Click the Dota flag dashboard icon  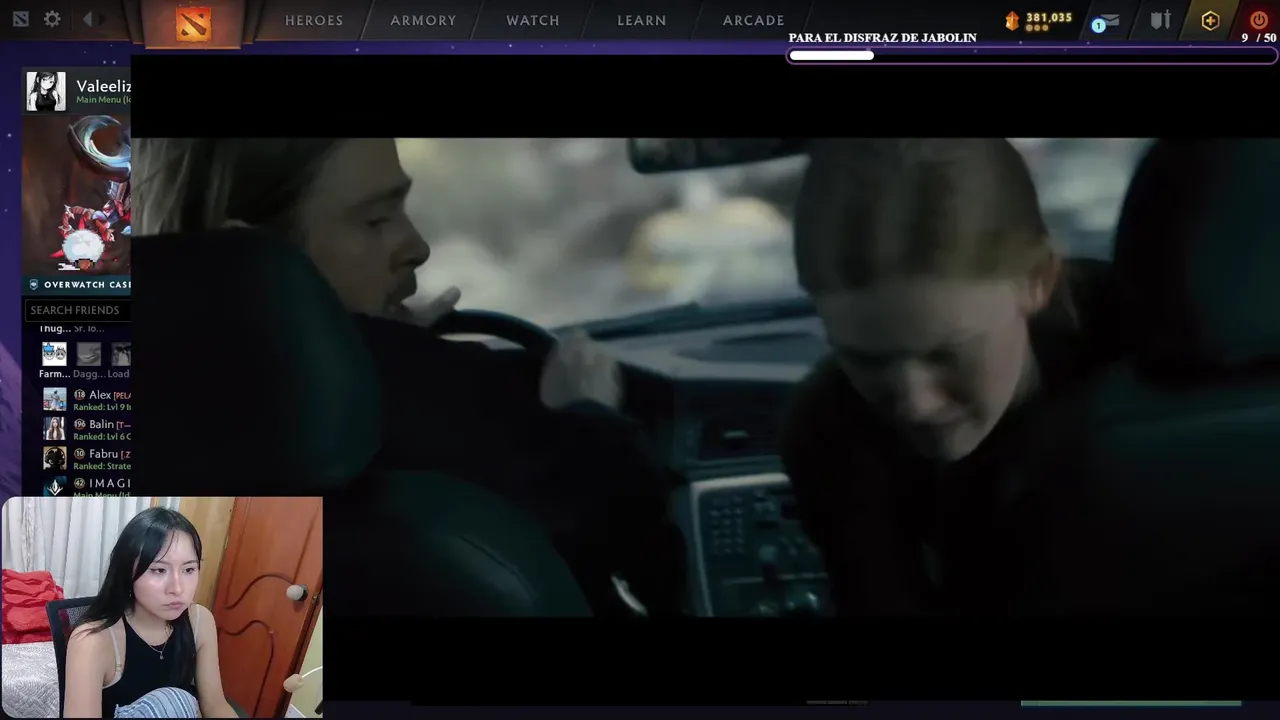tap(21, 19)
